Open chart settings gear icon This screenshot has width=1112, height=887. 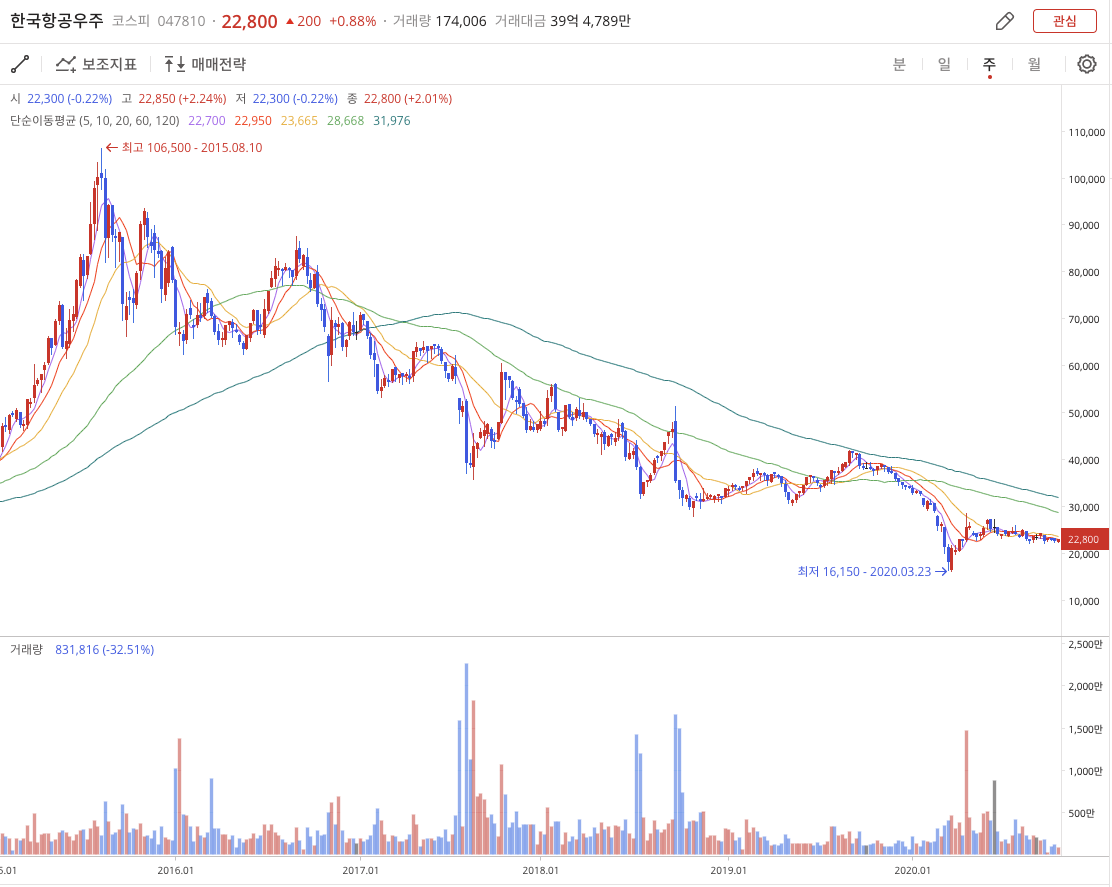coord(1086,64)
